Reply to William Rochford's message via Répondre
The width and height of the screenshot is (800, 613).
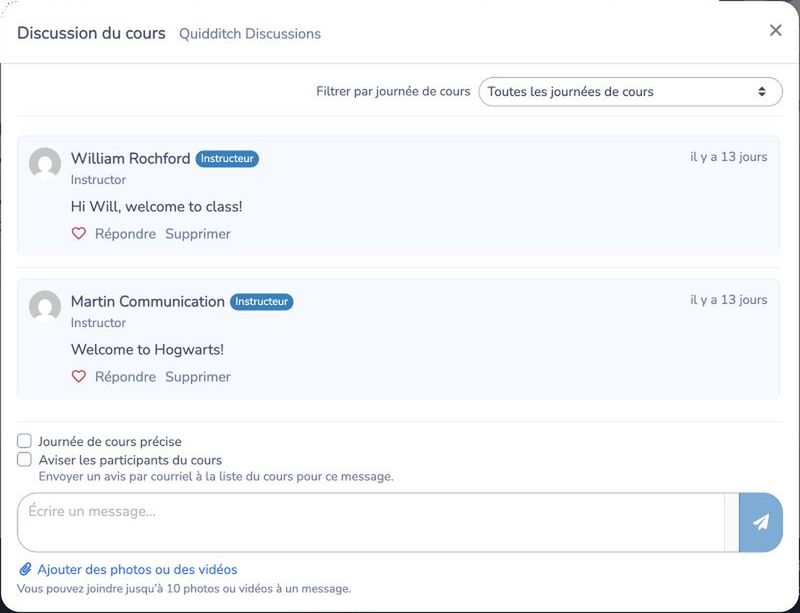(x=126, y=234)
